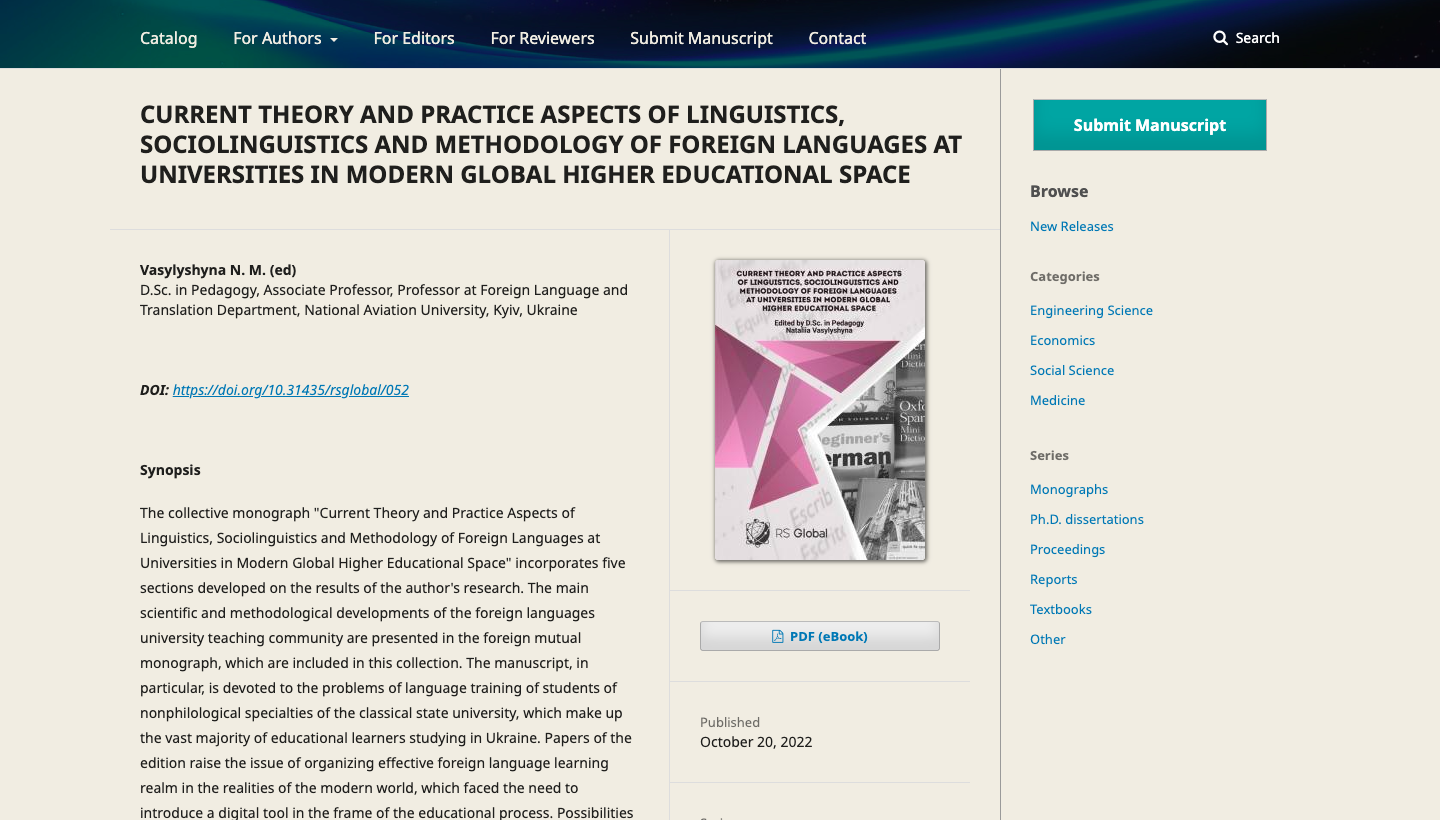Click the monograph title heading
1440x820 pixels.
(x=551, y=144)
